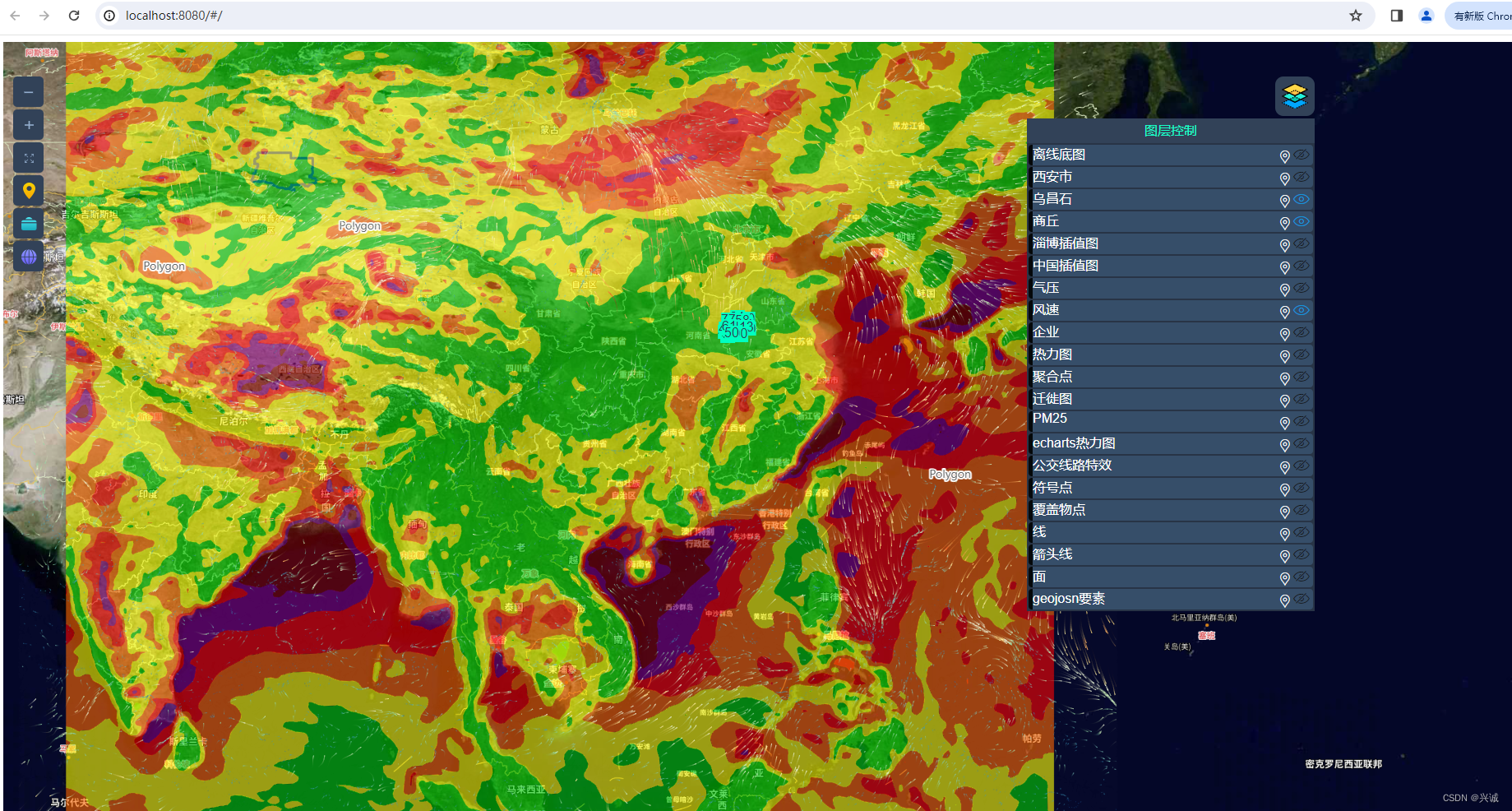Click the Polygon label on the east coast

950,475
